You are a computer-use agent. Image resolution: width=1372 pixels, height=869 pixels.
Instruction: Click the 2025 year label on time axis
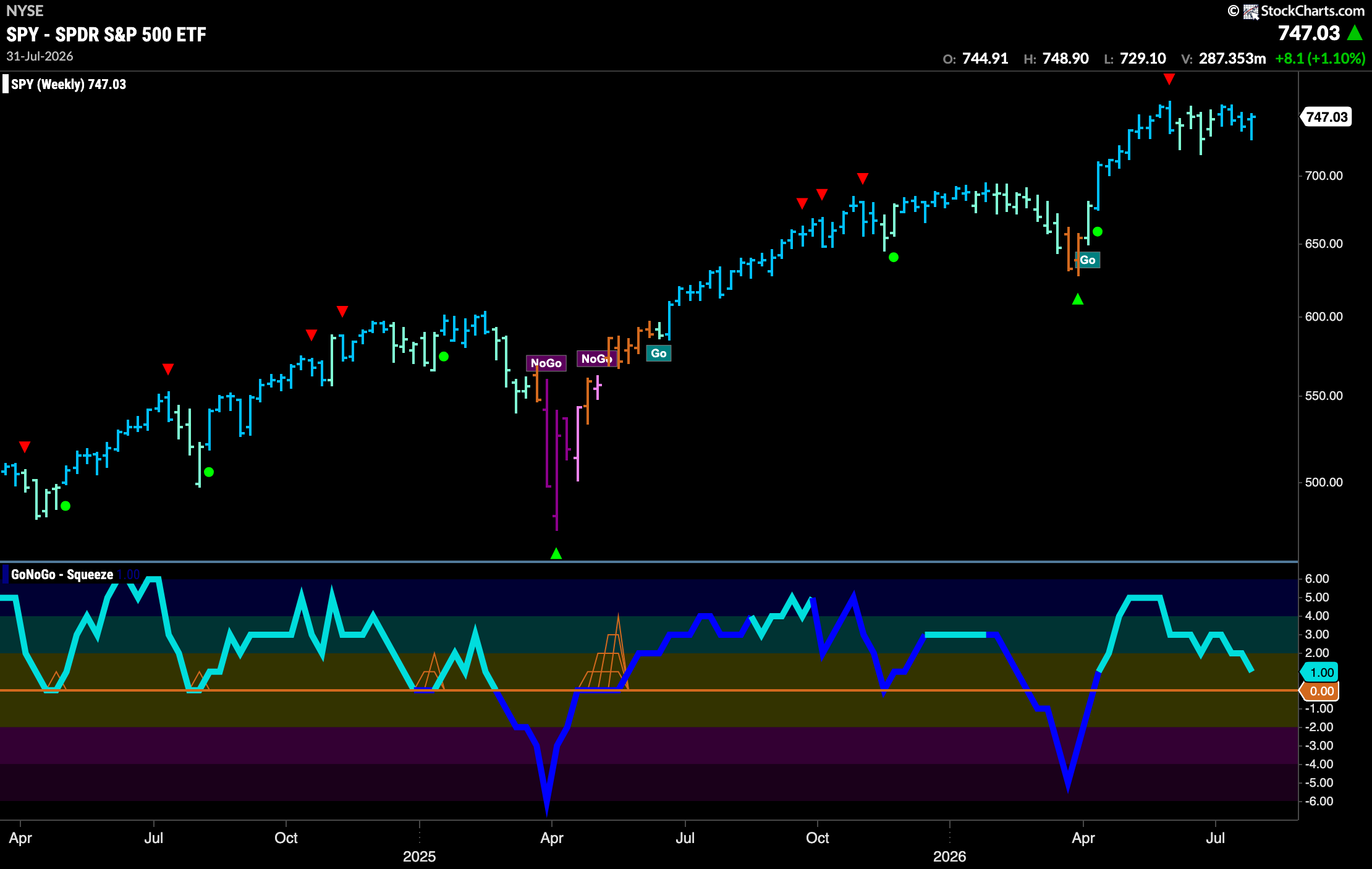419,856
